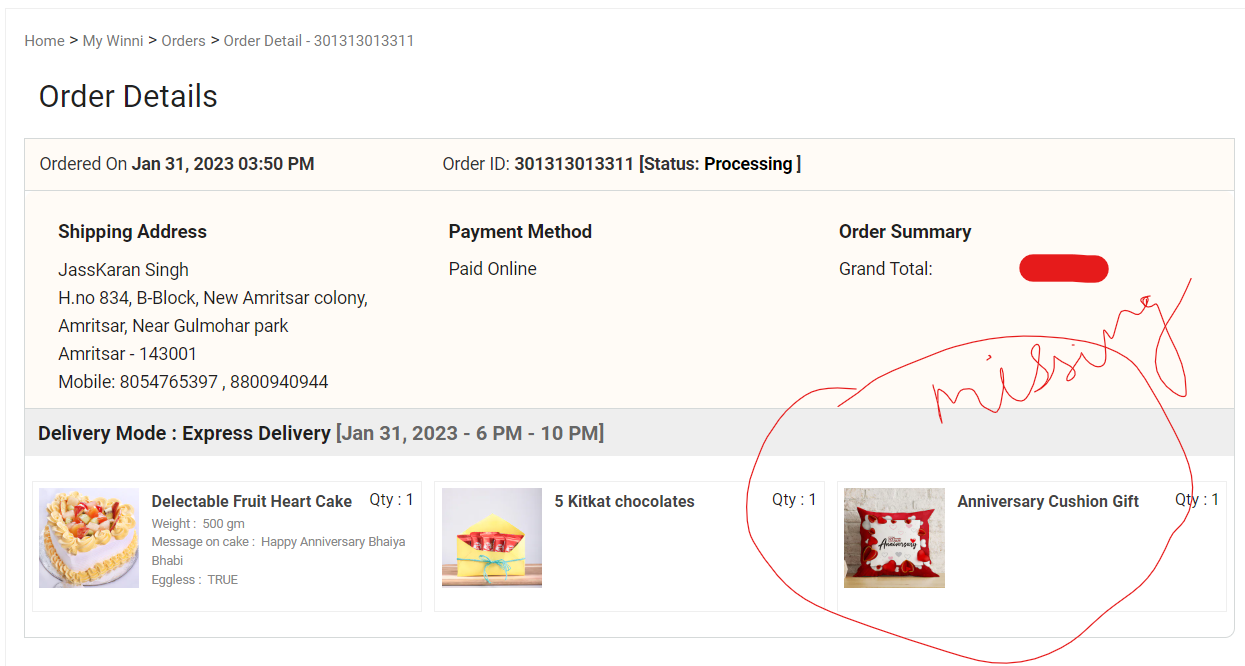Click the Paid Online payment method text
This screenshot has width=1245, height=666.
[492, 269]
